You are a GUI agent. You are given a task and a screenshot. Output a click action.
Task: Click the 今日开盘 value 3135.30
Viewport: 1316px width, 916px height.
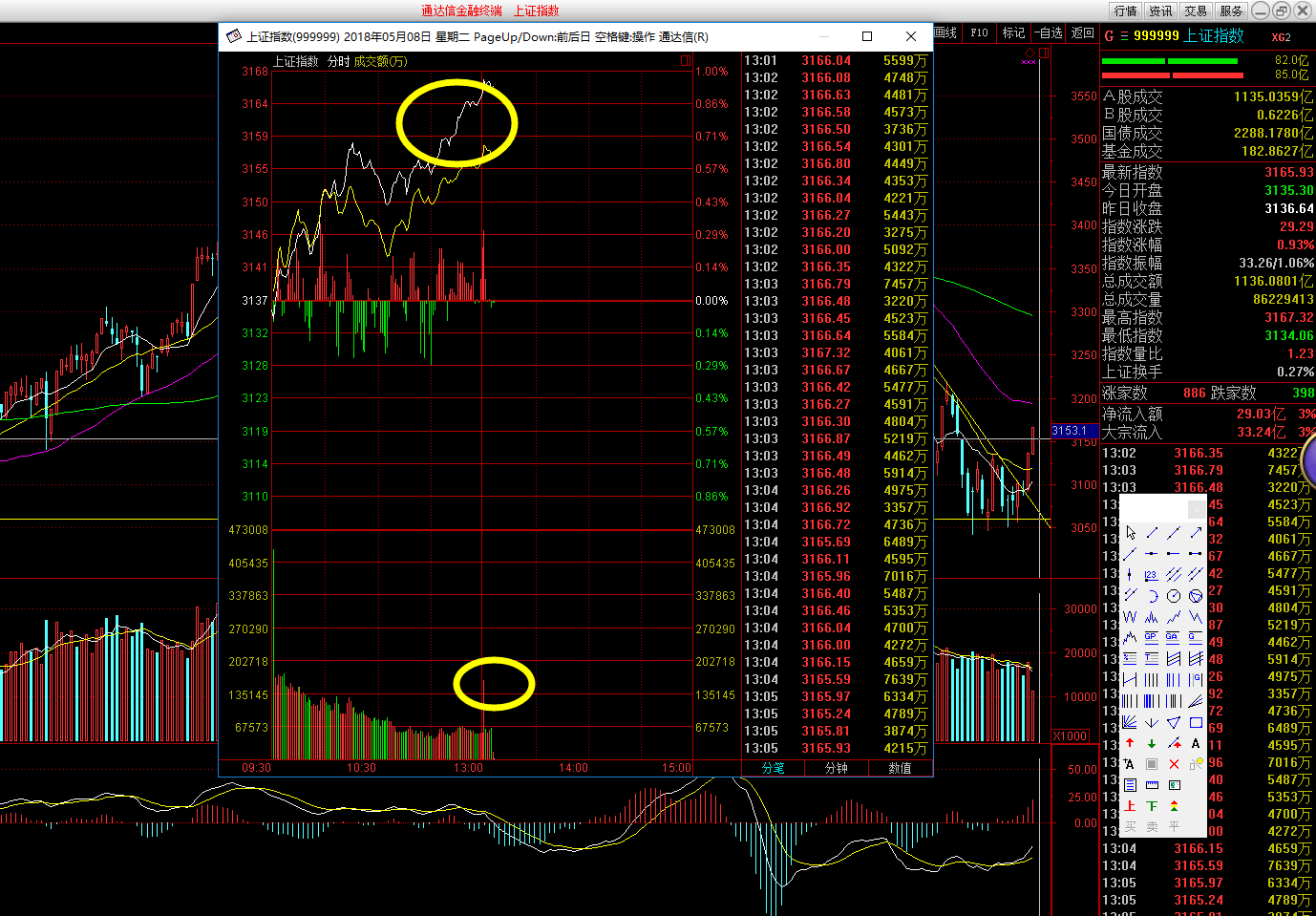click(x=1289, y=190)
